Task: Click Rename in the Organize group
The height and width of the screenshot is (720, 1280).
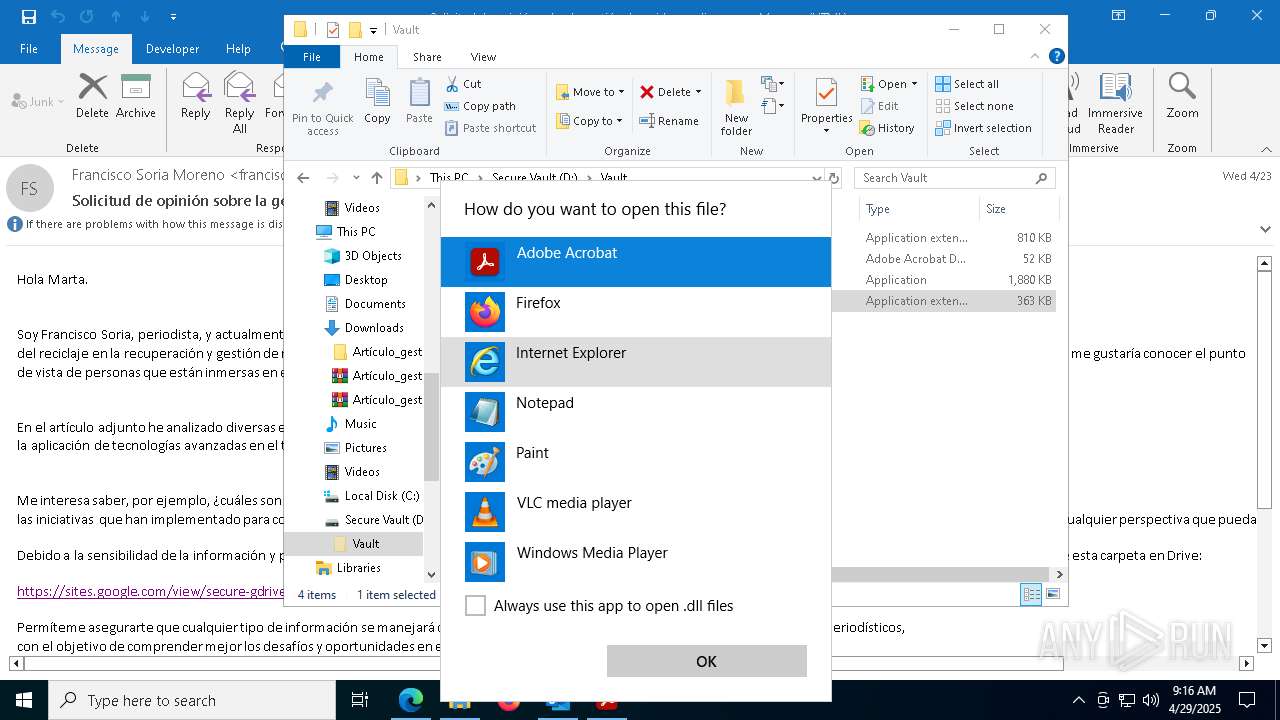Action: (669, 121)
